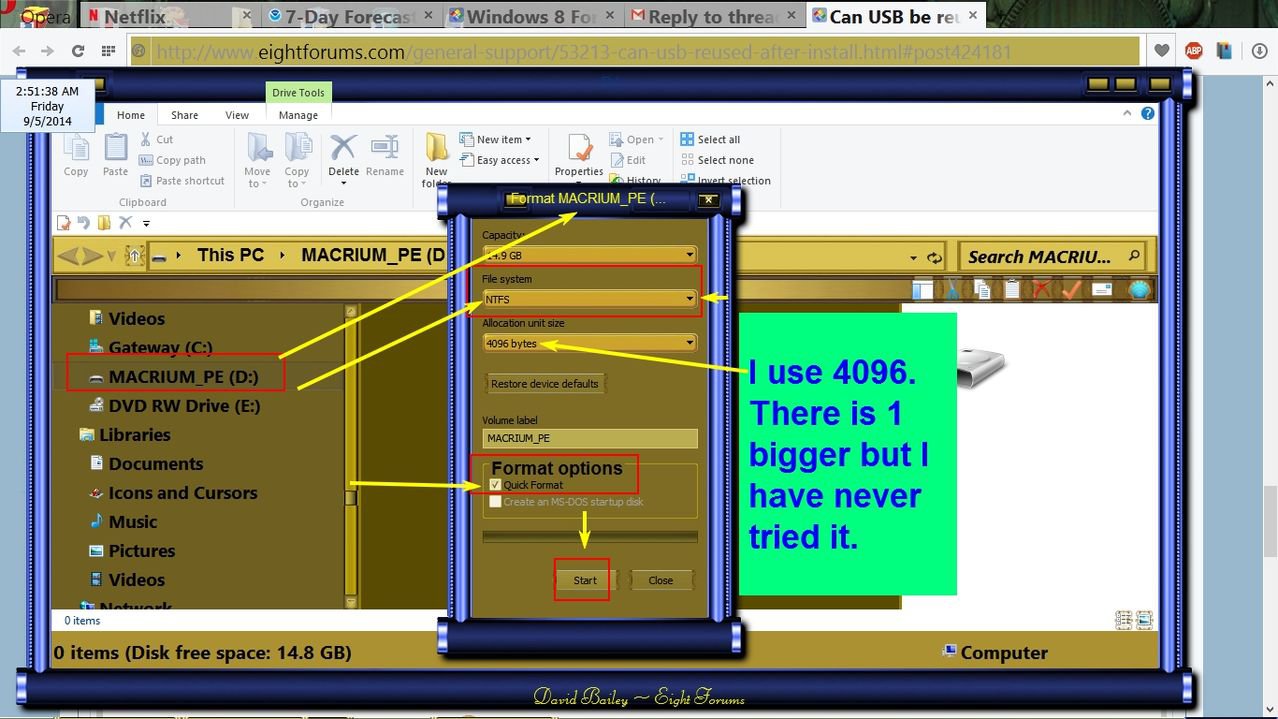Click the quick access Undo icon
Viewport: 1278px width, 719px height.
pos(84,222)
